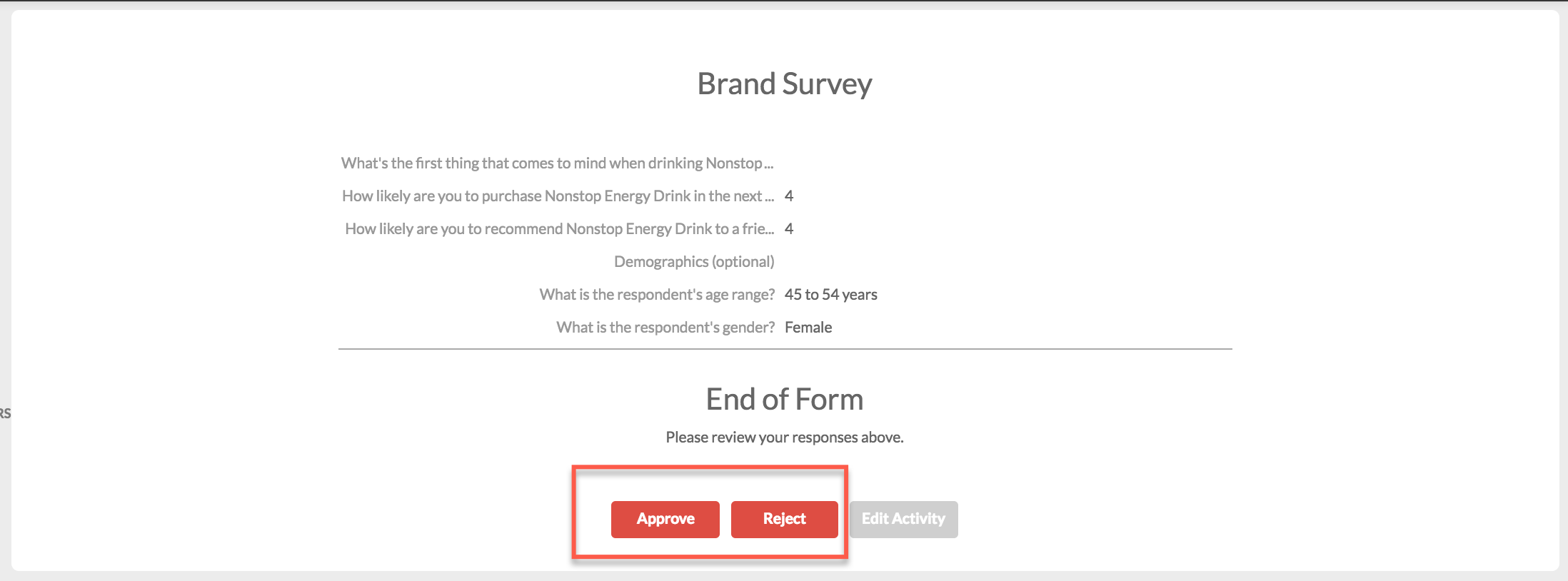1568x581 pixels.
Task: Click the first-thing-that-comes-to-mind question
Action: 557,163
